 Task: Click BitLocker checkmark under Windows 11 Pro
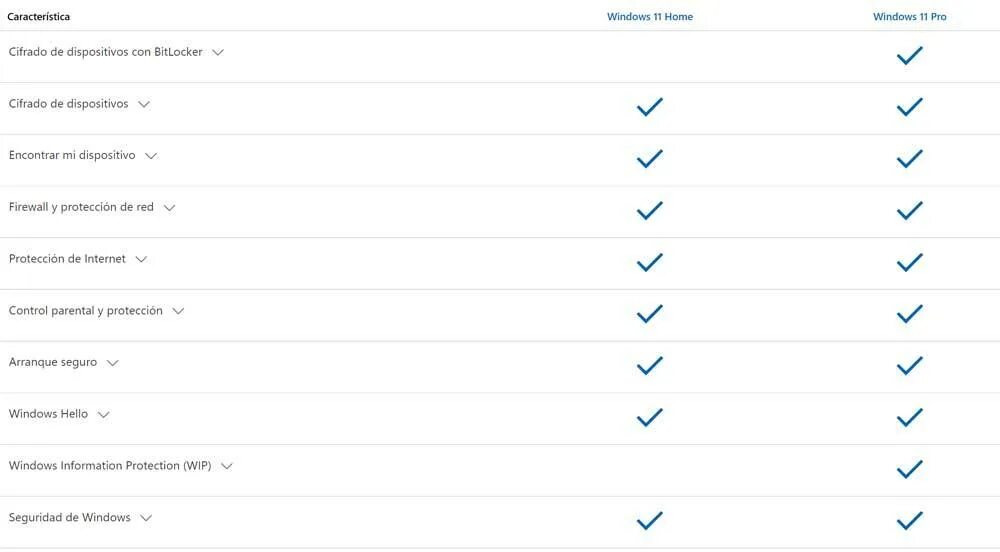pos(909,56)
